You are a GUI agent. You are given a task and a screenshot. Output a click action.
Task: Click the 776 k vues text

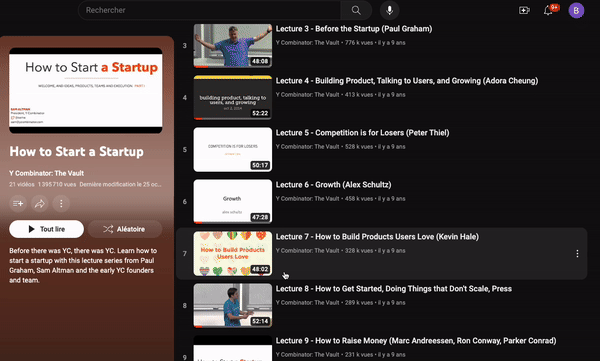coord(359,42)
